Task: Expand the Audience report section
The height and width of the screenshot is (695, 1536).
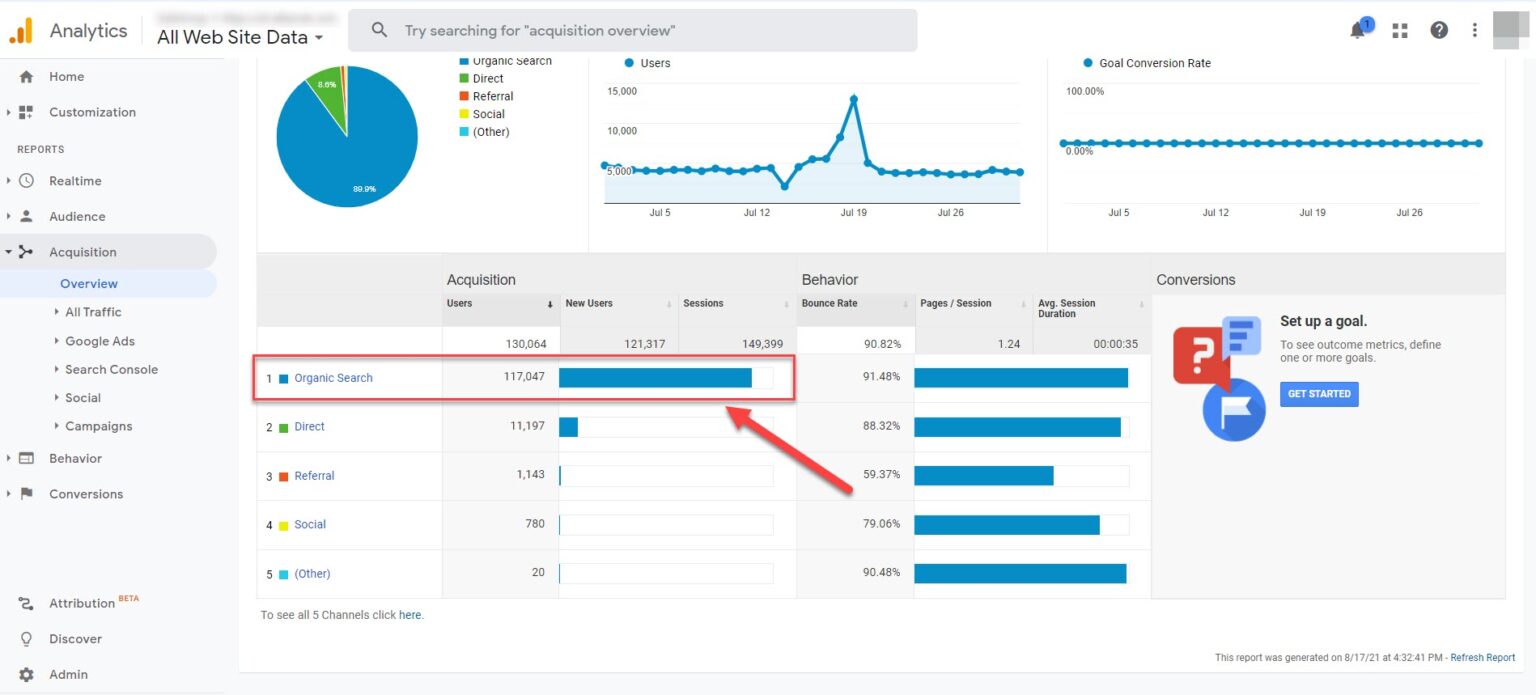Action: click(76, 217)
